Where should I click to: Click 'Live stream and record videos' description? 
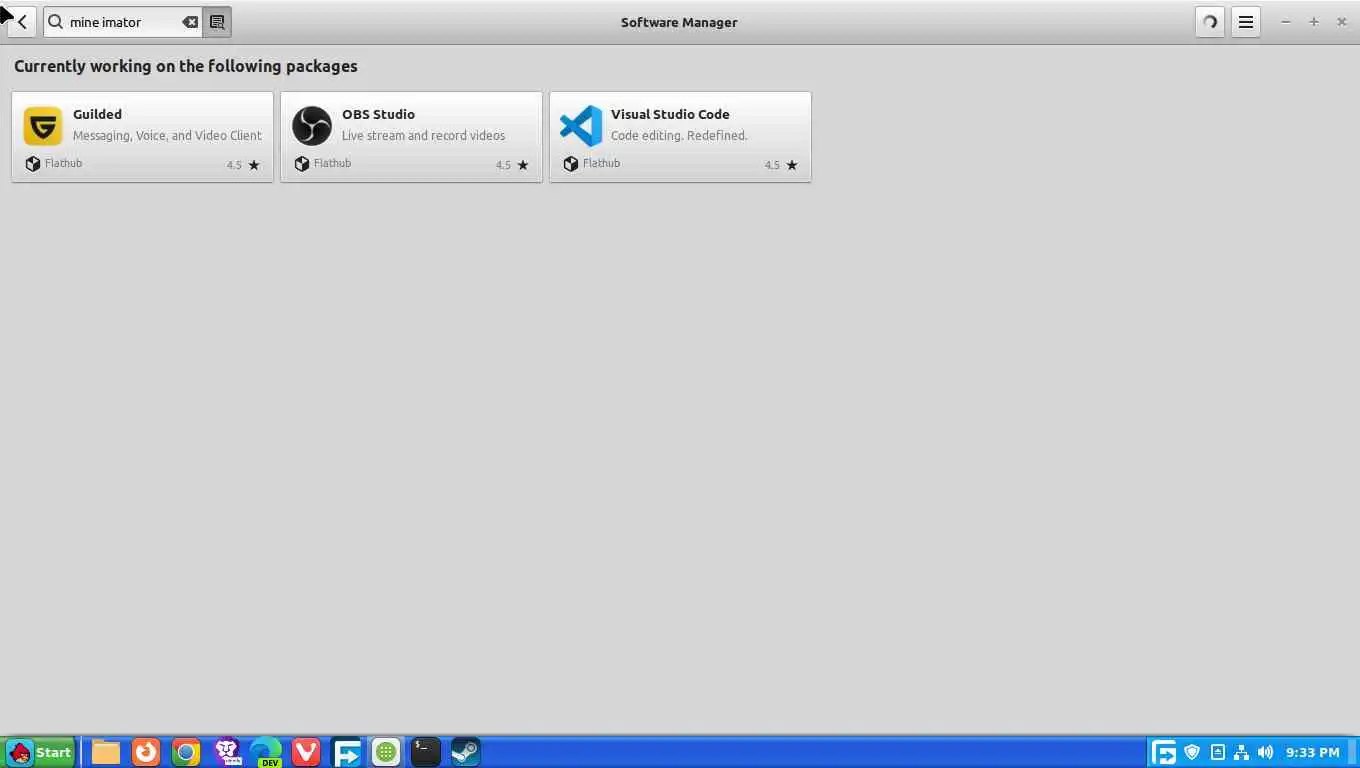coord(423,135)
